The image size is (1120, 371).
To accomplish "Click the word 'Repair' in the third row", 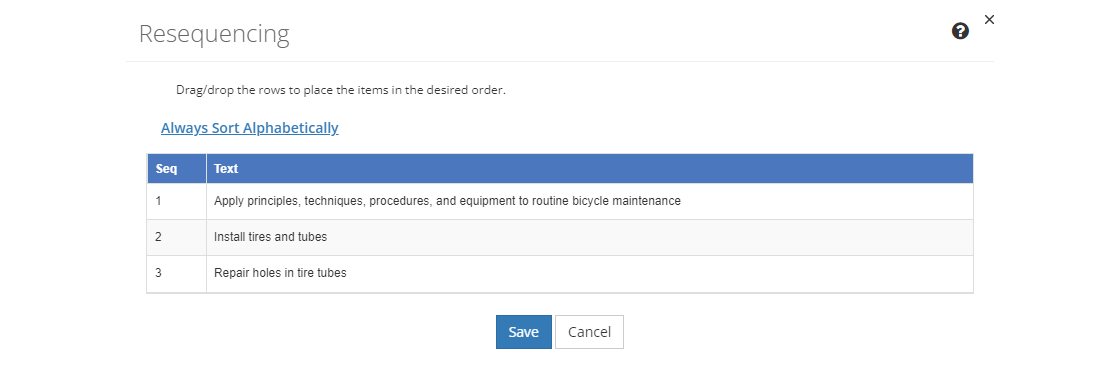I will tap(230, 273).
